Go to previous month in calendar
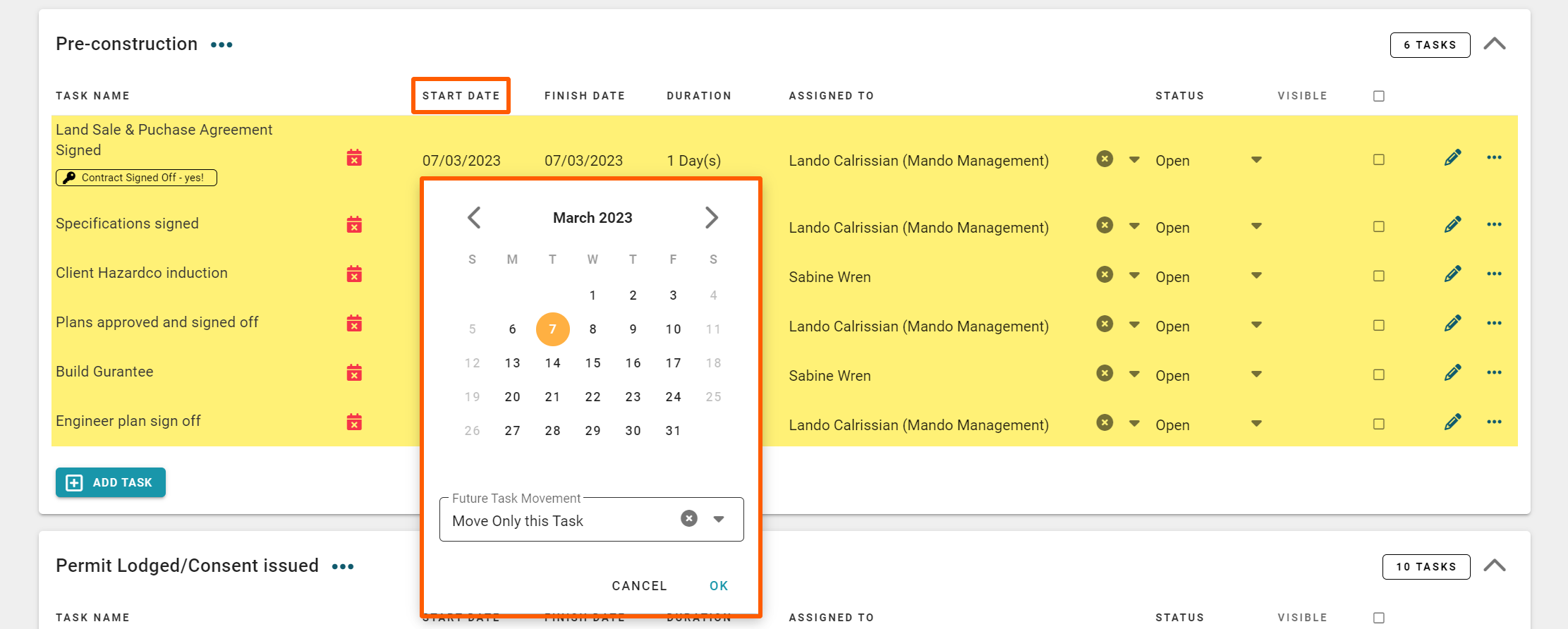The height and width of the screenshot is (629, 1568). click(x=474, y=217)
